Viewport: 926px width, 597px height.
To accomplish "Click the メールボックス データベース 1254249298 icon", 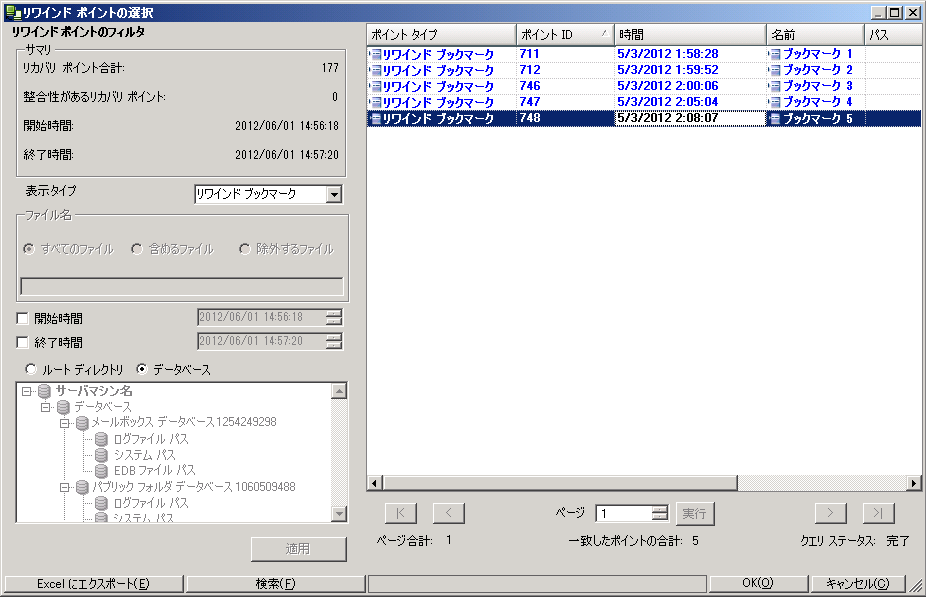I will [x=82, y=423].
